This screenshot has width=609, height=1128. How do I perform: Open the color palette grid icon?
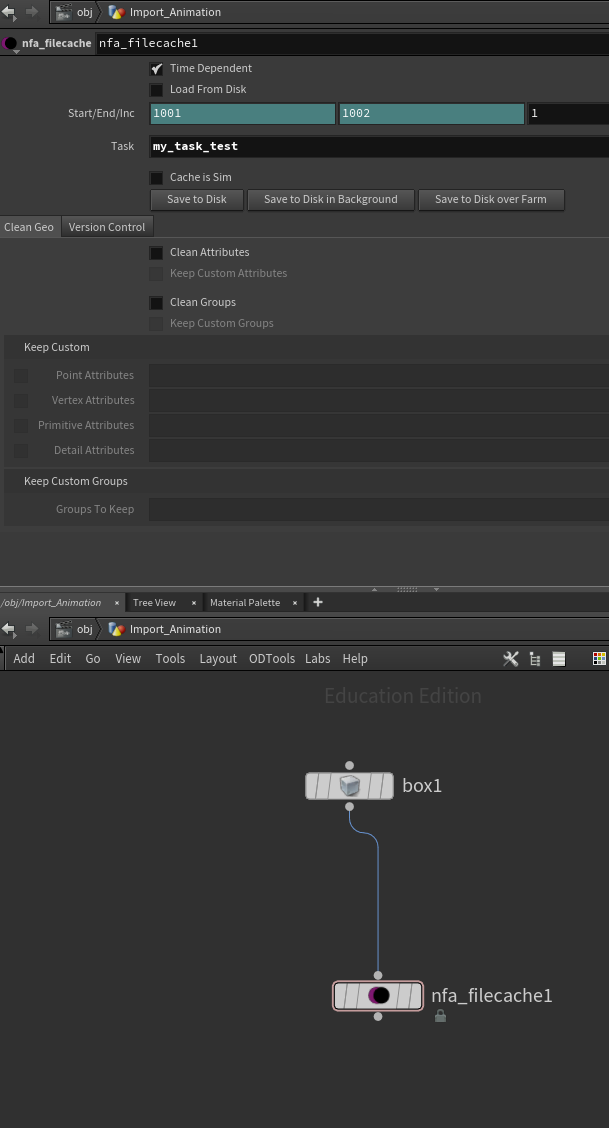pyautogui.click(x=599, y=659)
